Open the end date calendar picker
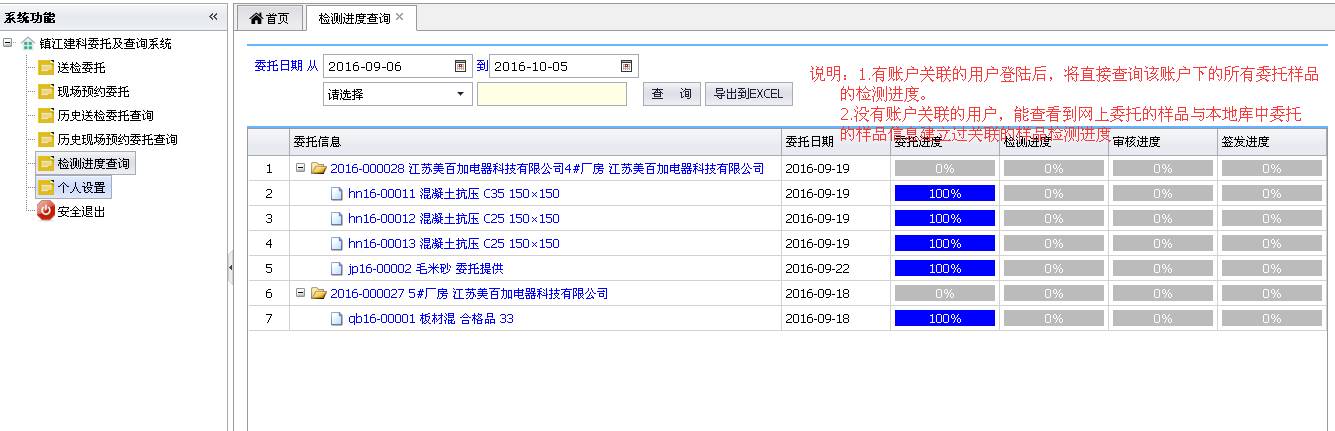 (626, 66)
